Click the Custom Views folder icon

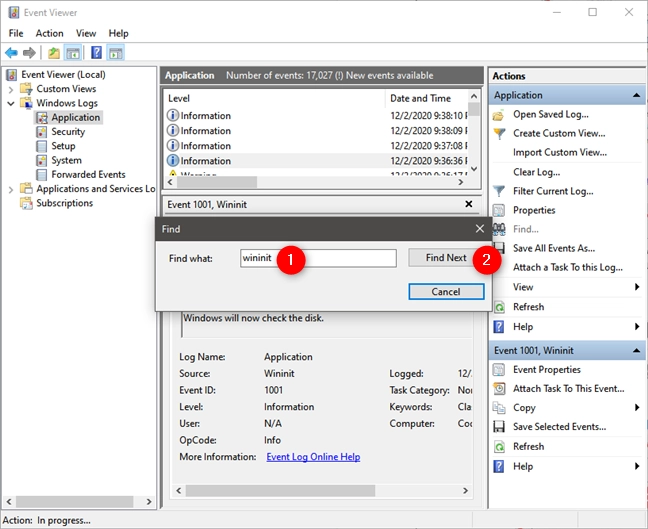coord(26,88)
